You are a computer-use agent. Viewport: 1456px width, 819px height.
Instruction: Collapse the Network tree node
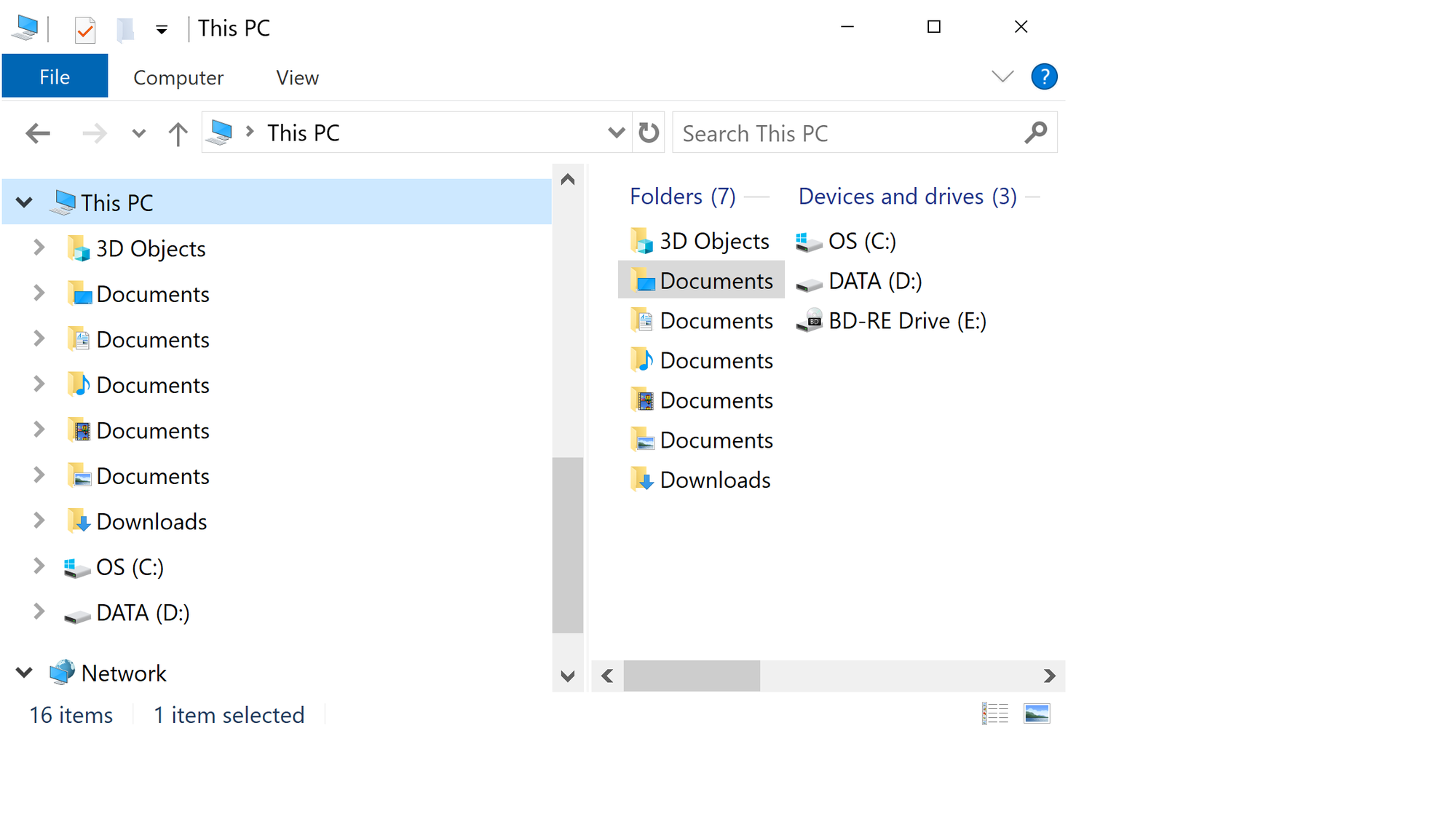[24, 673]
